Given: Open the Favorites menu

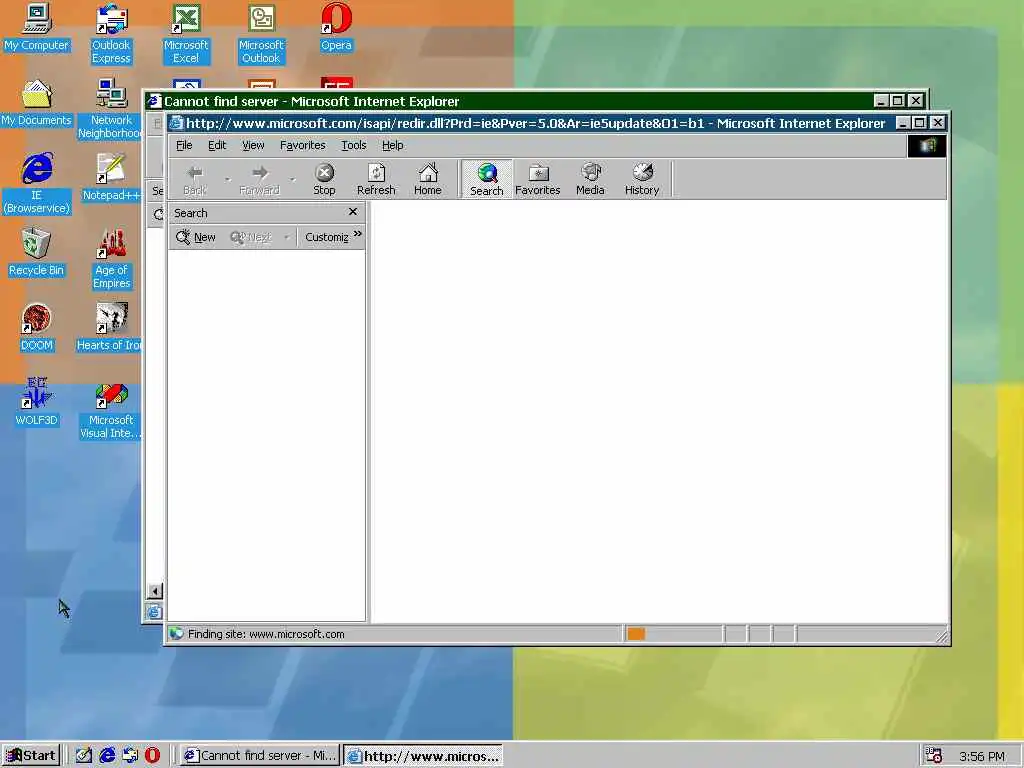Looking at the screenshot, I should tap(302, 145).
